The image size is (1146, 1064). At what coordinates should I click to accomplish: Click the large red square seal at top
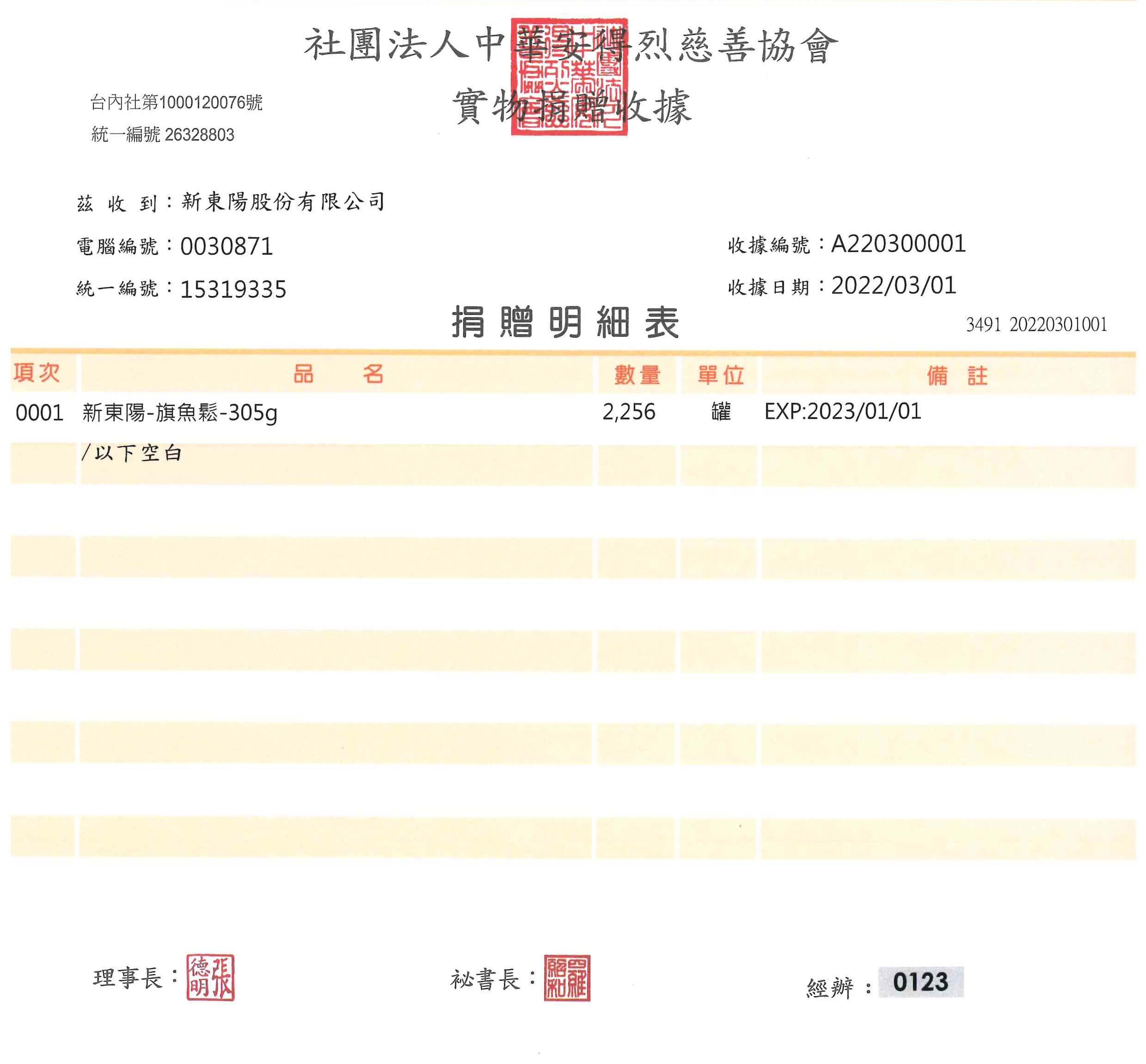[x=569, y=77]
